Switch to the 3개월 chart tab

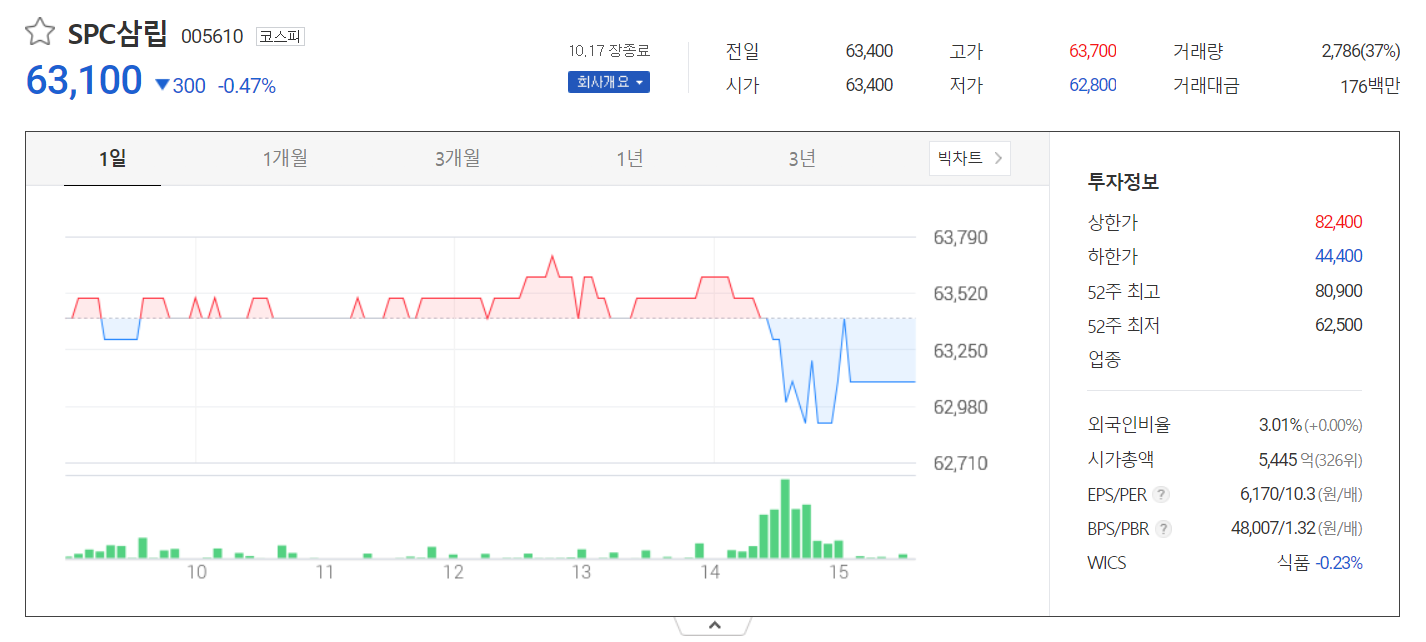(x=457, y=158)
